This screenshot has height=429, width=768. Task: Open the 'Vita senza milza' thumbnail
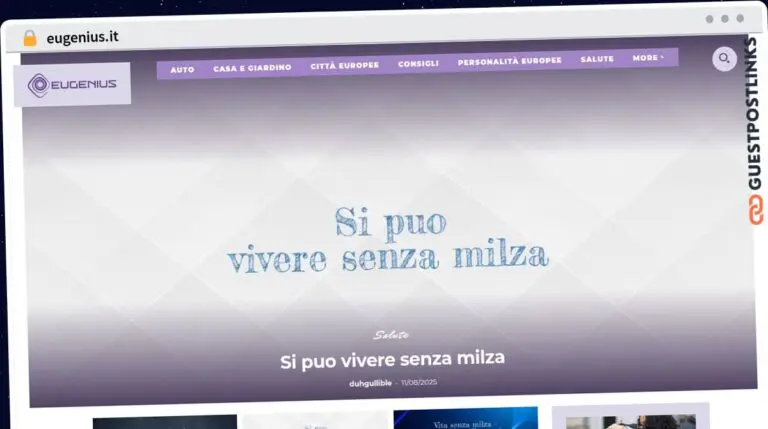coord(465,418)
